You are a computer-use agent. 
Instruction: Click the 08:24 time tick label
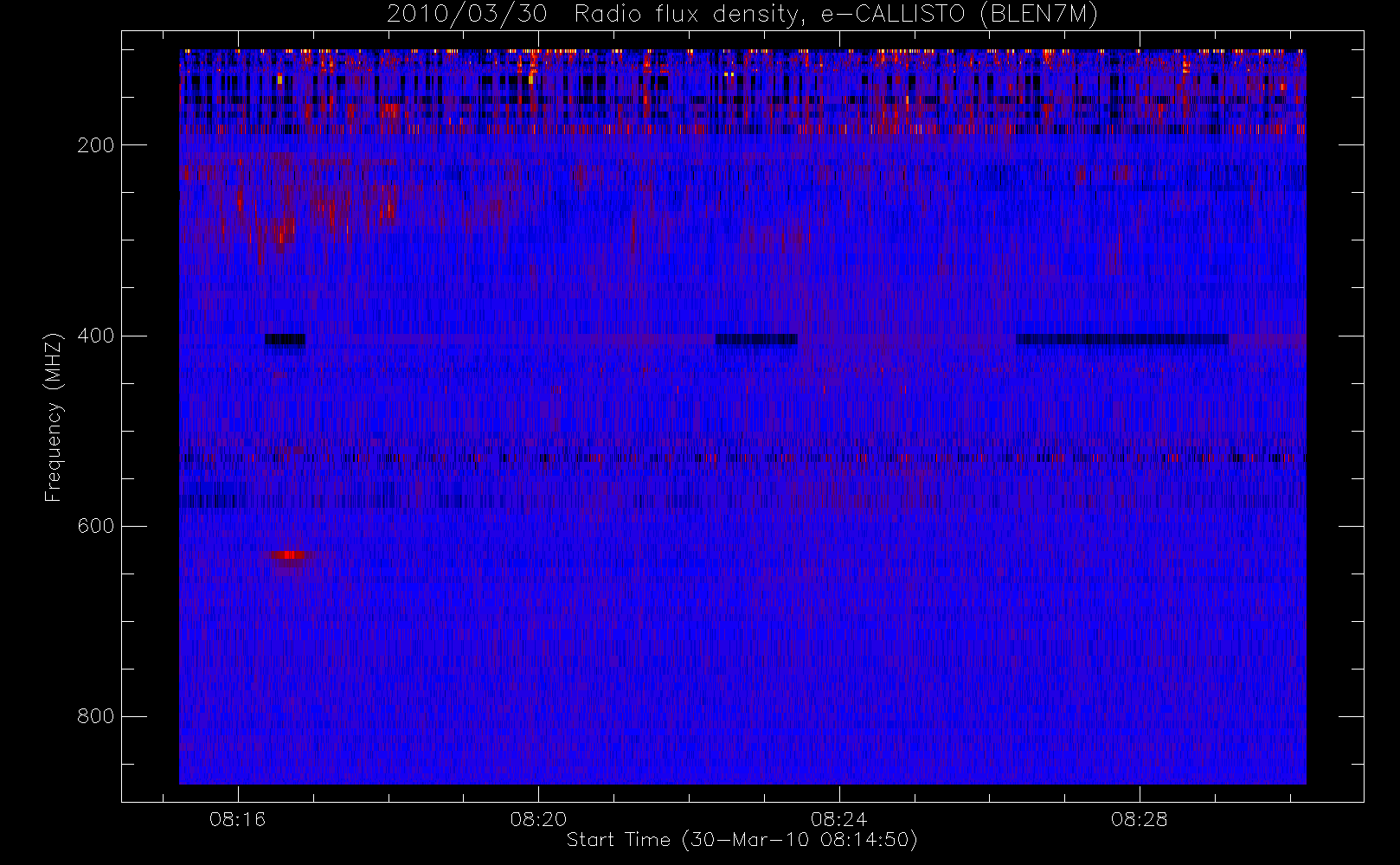pos(838,819)
